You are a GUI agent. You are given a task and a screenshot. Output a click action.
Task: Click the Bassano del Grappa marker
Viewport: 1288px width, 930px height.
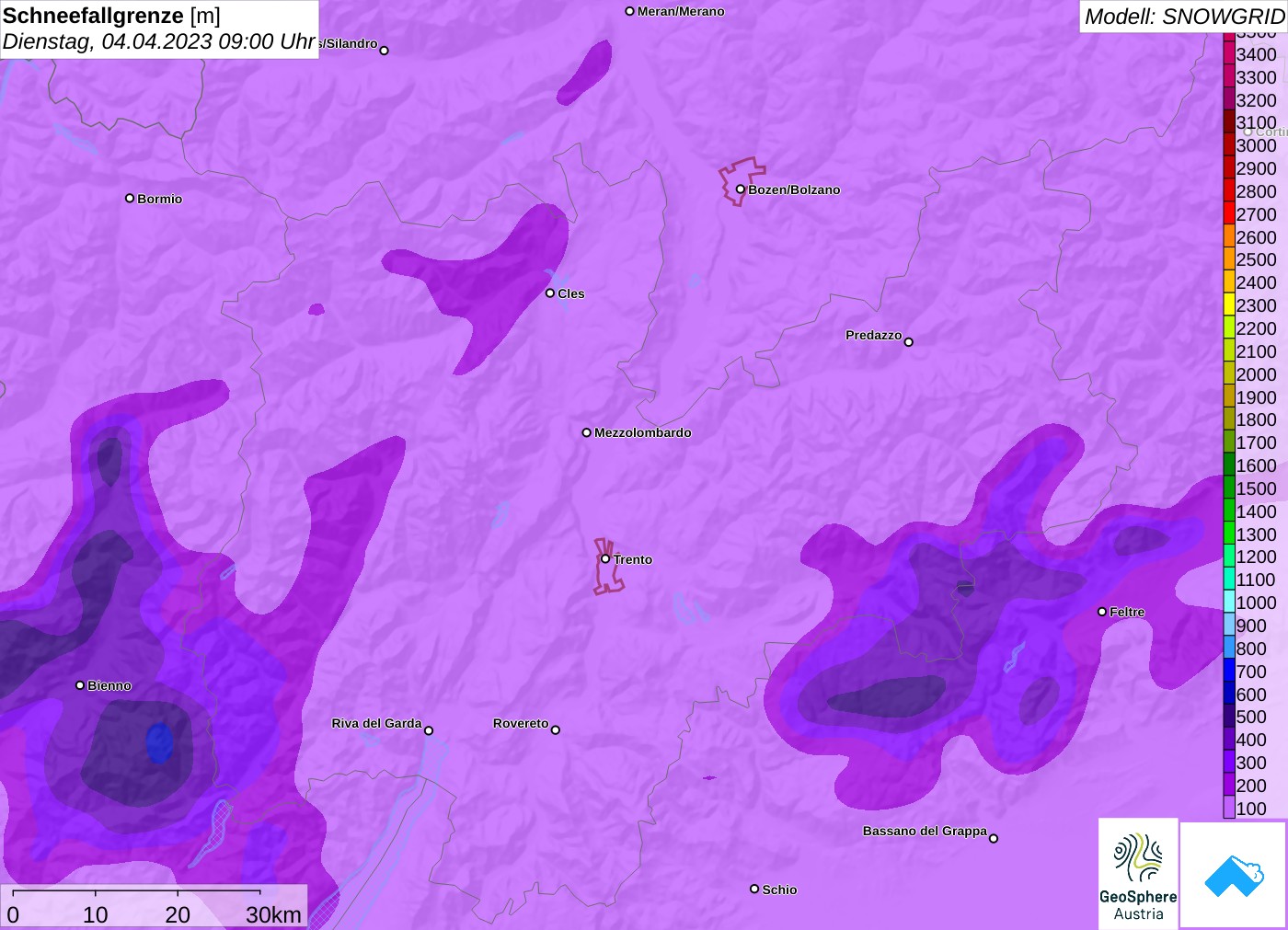coord(994,838)
